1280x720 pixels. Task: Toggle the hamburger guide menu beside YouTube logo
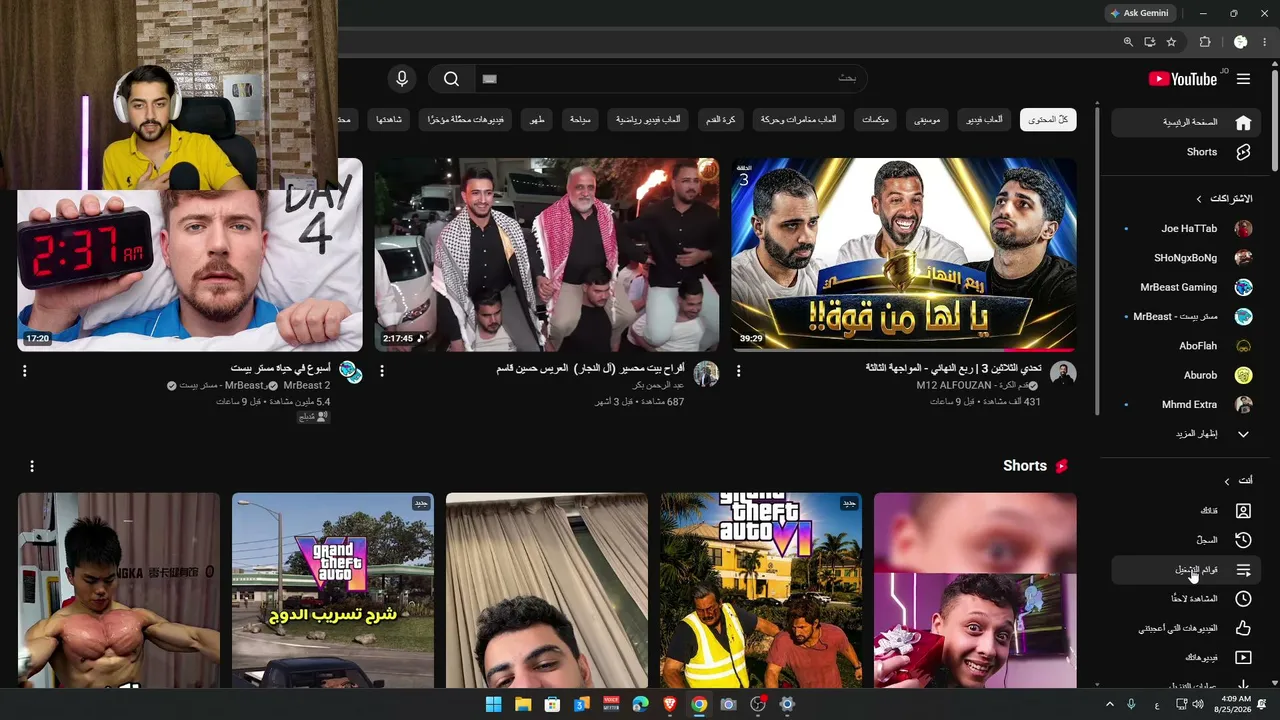[1243, 79]
